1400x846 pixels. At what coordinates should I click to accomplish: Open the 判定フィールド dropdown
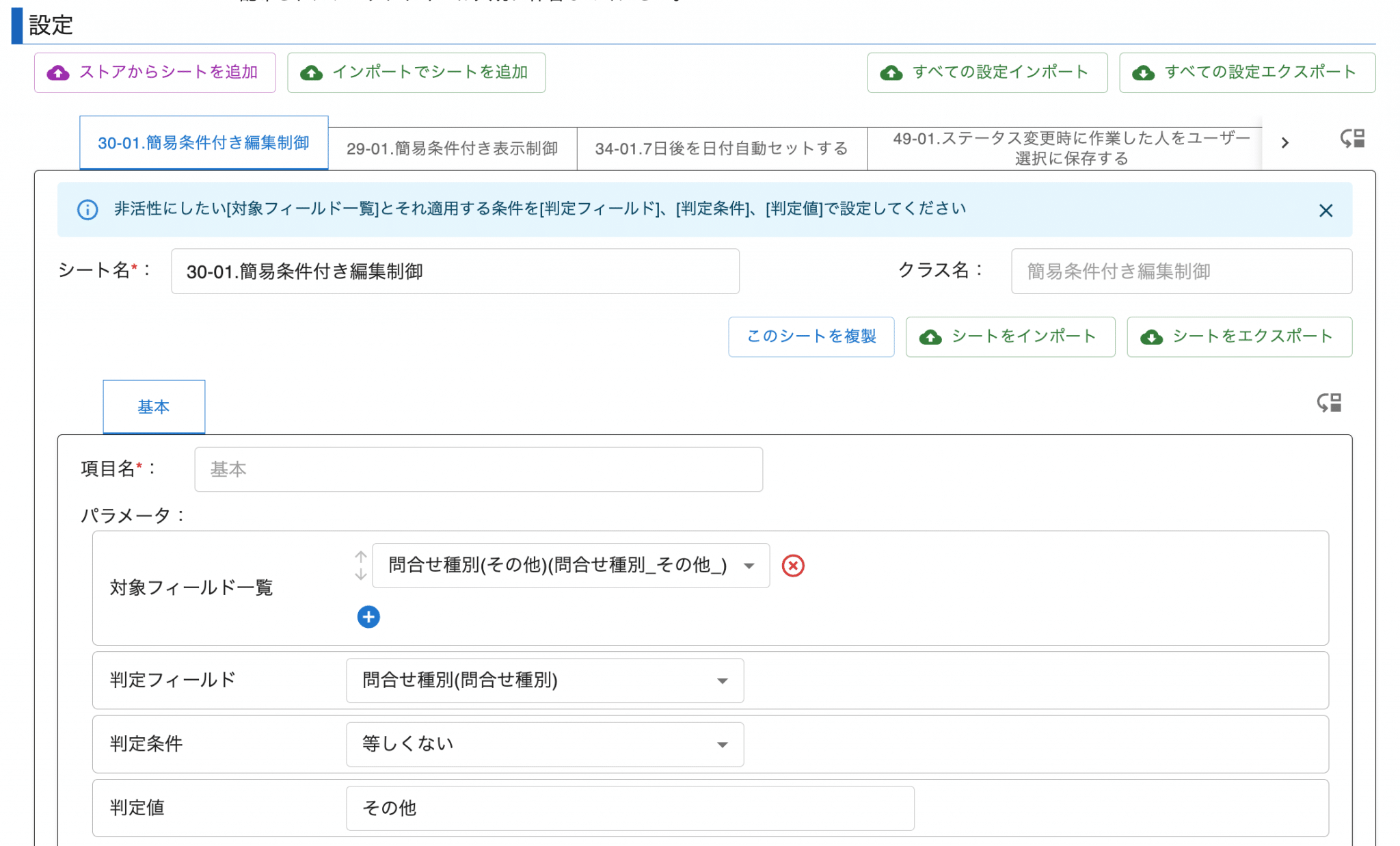click(545, 680)
